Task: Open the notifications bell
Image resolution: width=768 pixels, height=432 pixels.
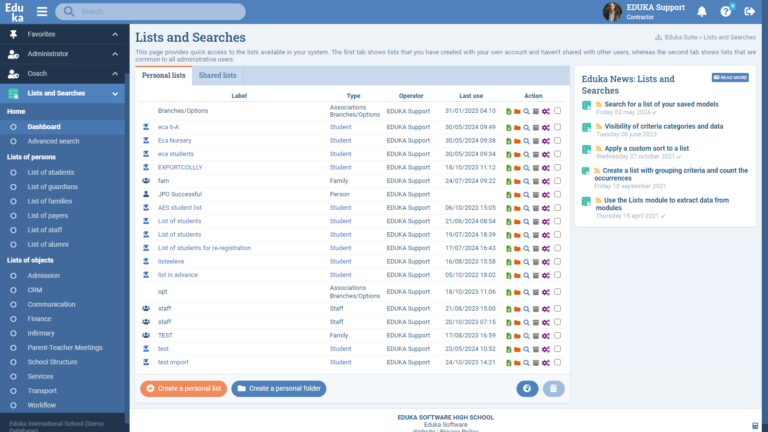Action: 702,11
